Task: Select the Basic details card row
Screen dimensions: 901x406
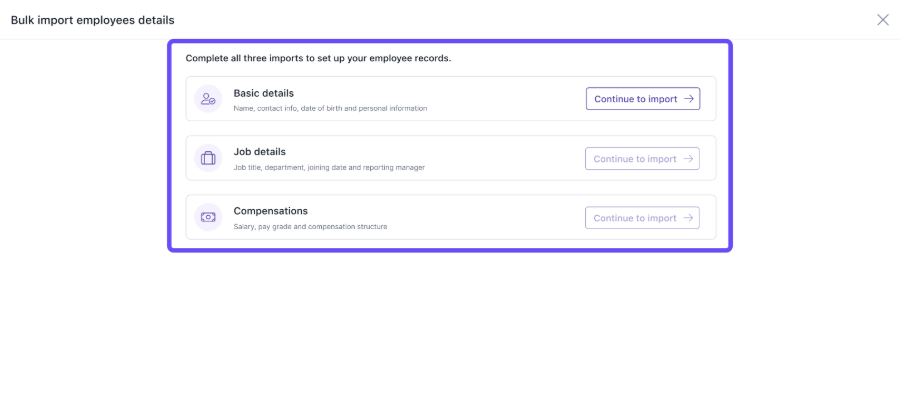Action: tap(451, 99)
